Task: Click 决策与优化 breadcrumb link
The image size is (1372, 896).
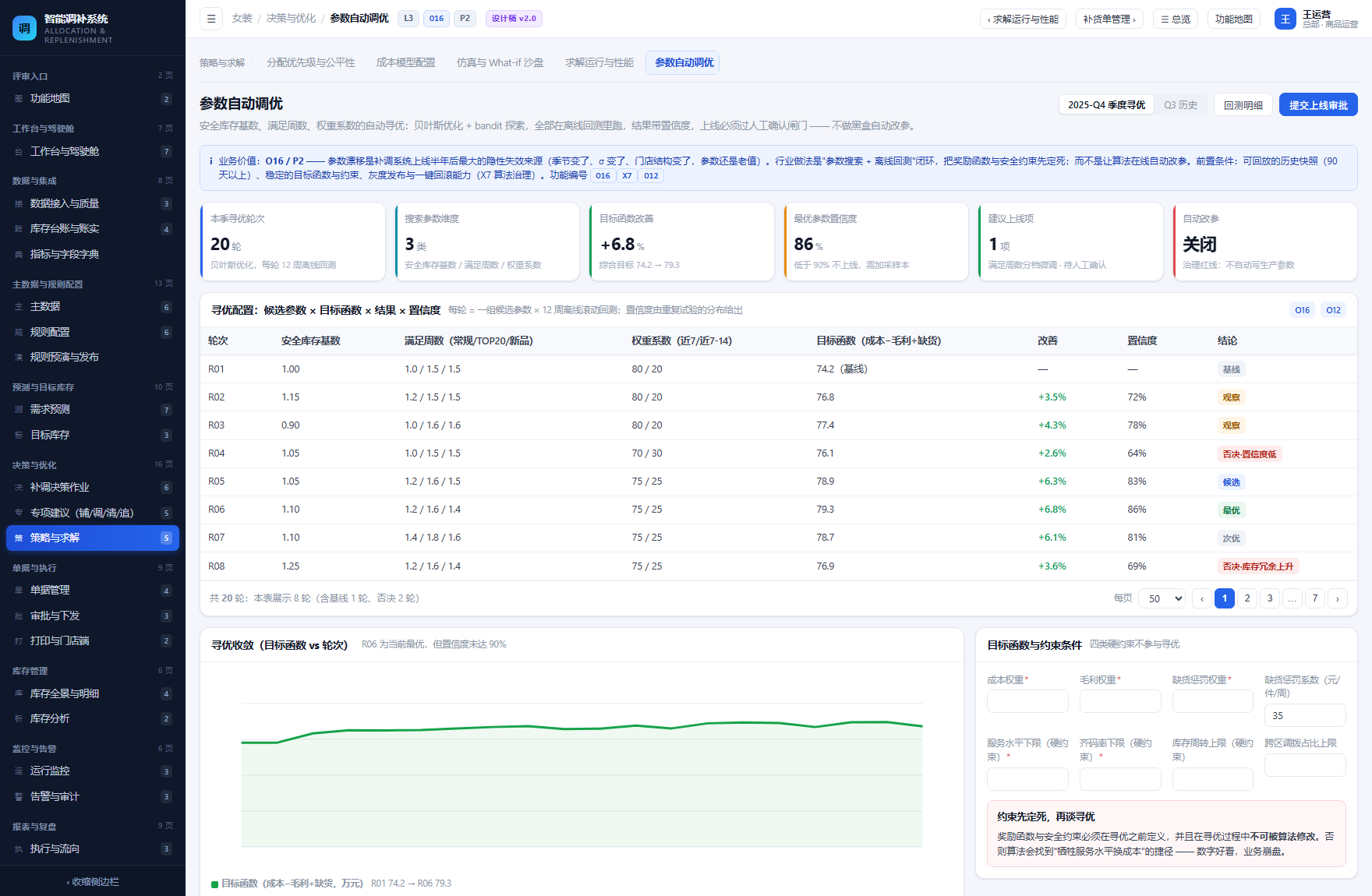Action: point(291,18)
